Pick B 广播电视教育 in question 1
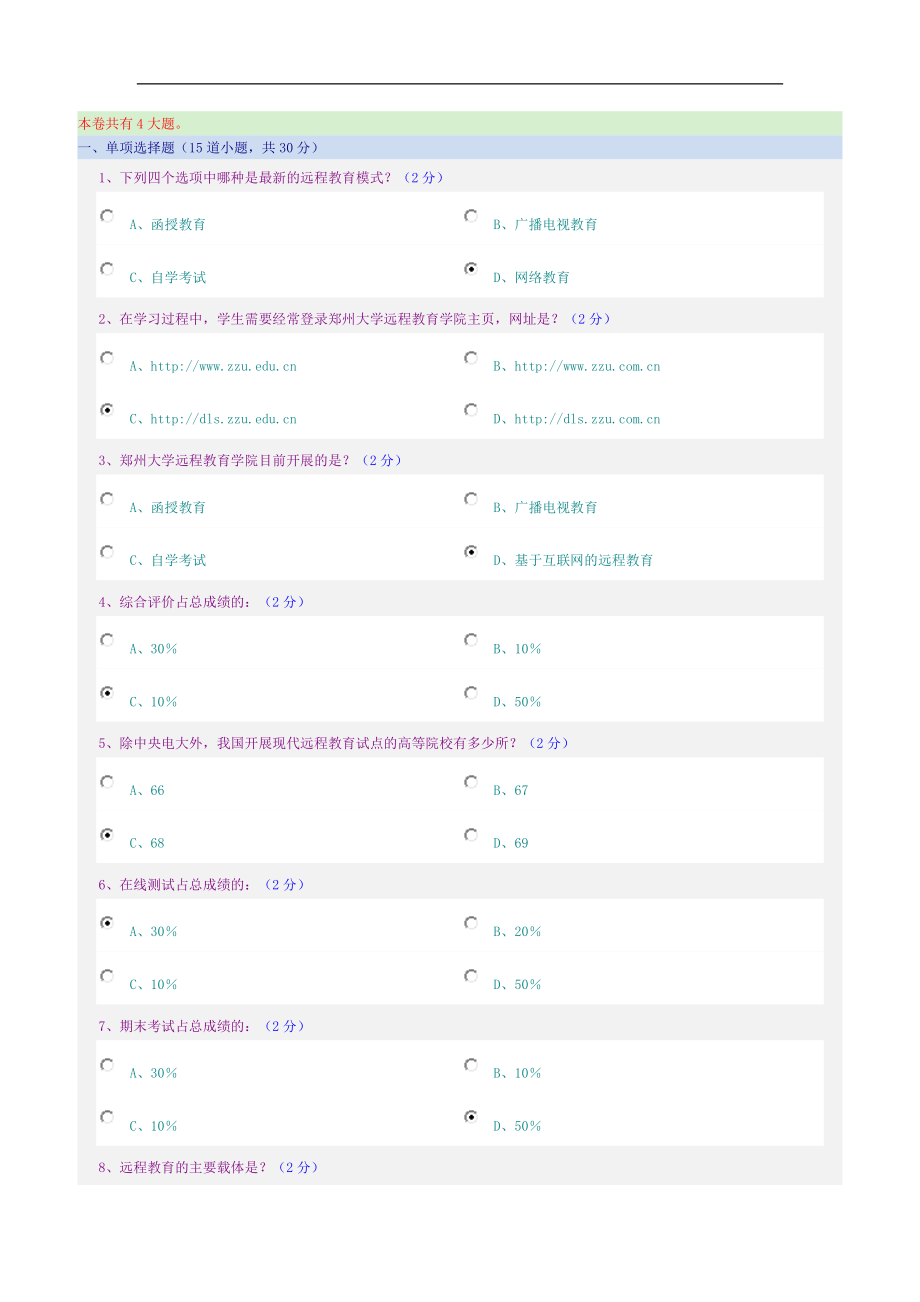 pyautogui.click(x=471, y=216)
